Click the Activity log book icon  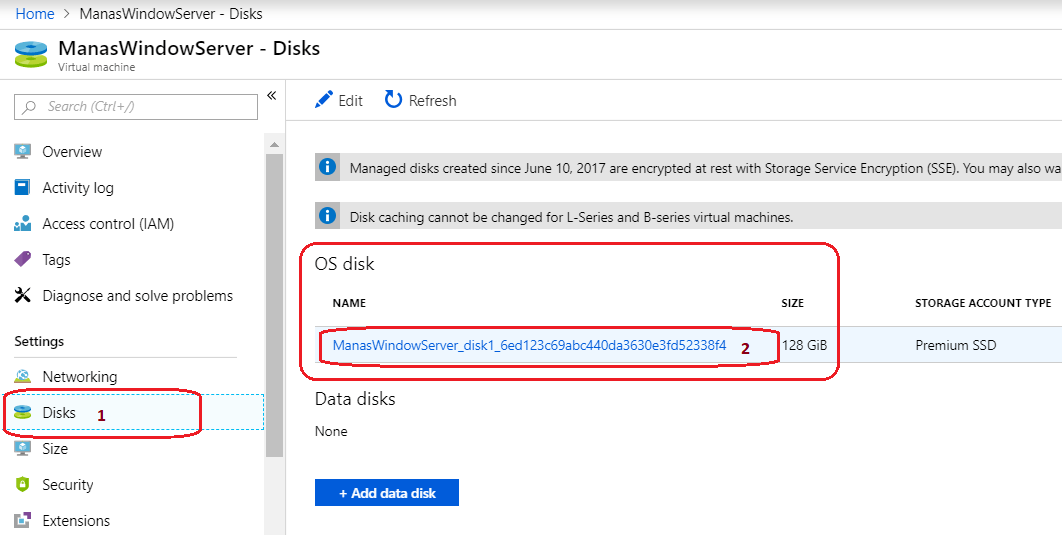click(x=23, y=188)
